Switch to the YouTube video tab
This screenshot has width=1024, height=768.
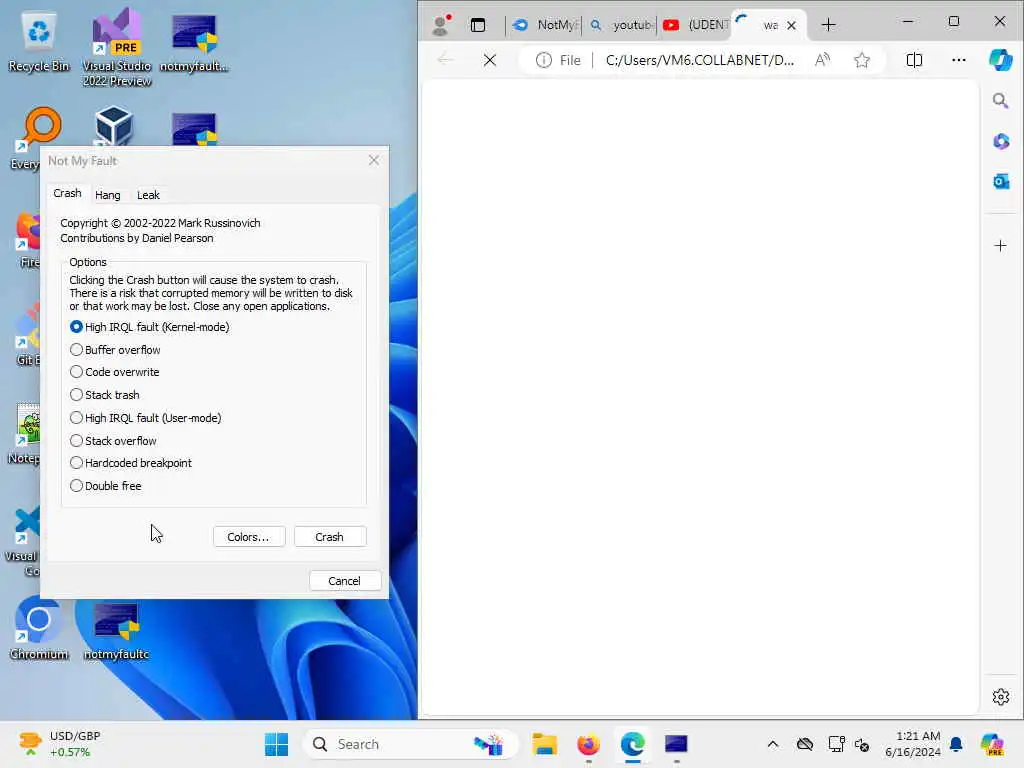click(695, 25)
